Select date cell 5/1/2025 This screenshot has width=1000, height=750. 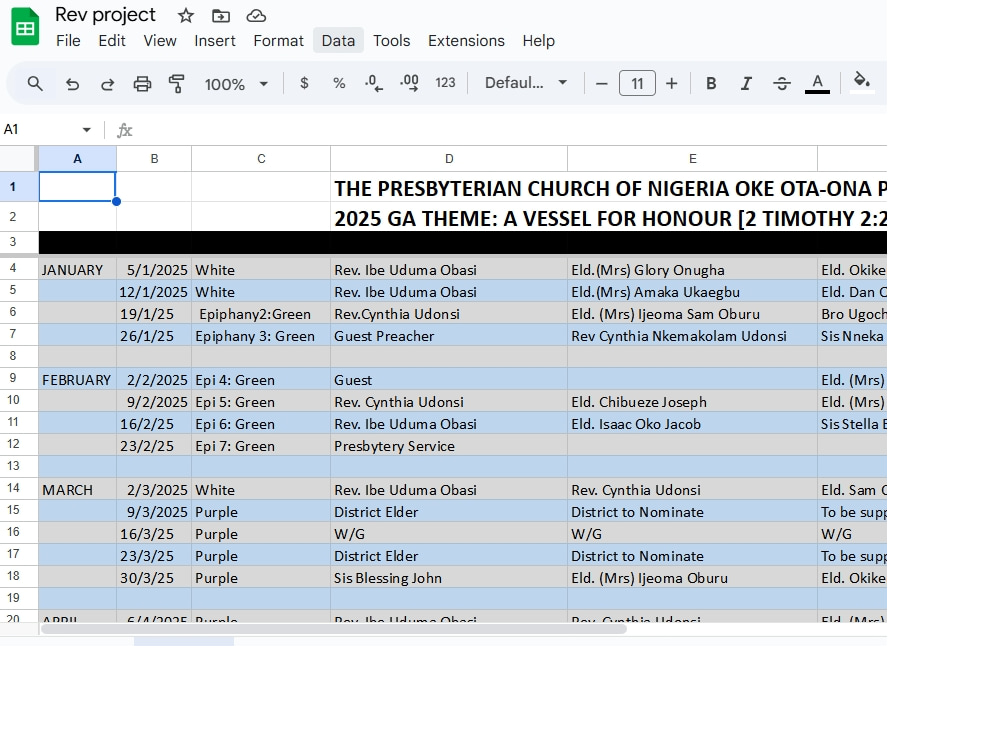(x=154, y=270)
